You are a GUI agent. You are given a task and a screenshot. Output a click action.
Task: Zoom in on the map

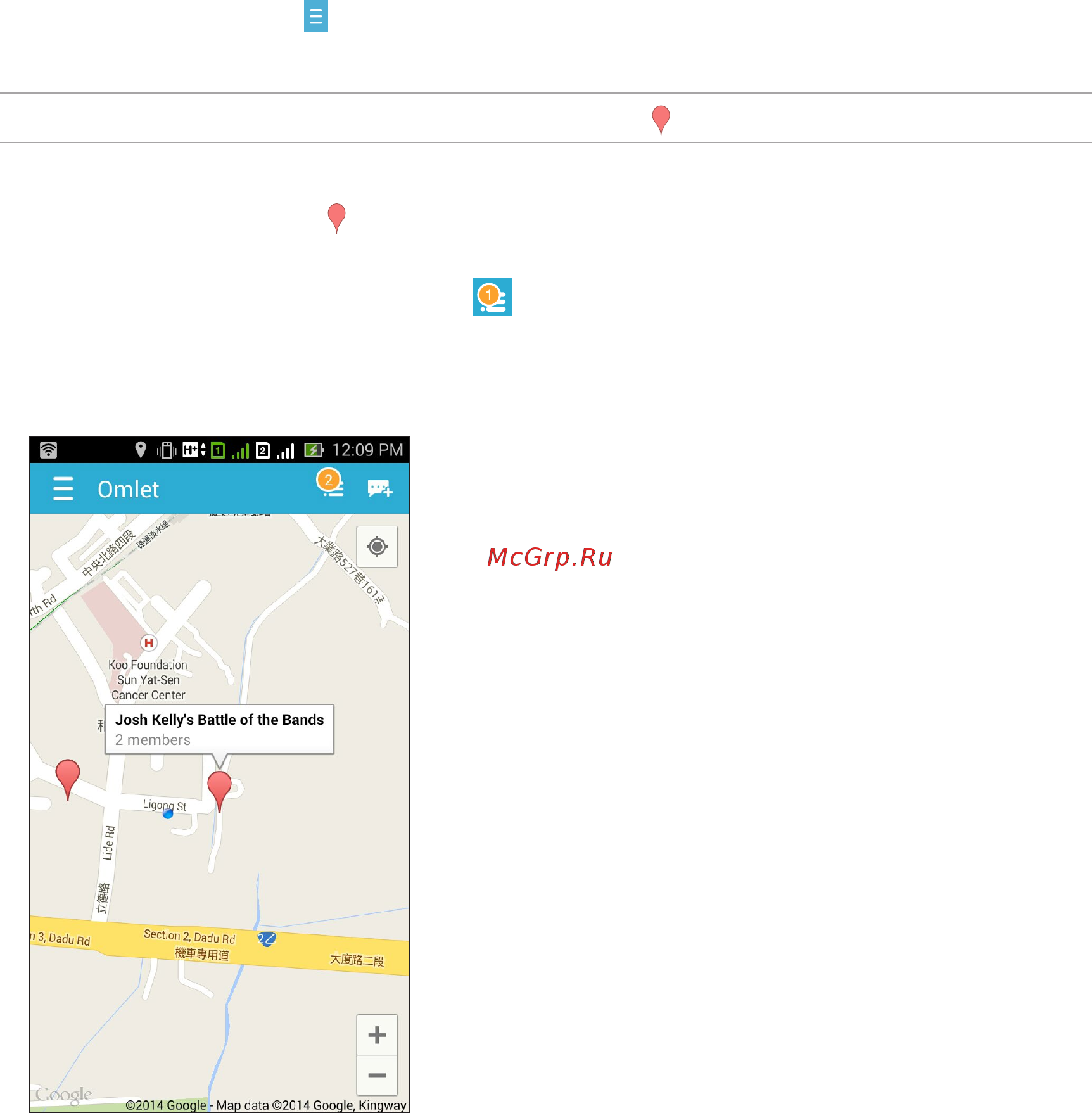click(377, 1034)
